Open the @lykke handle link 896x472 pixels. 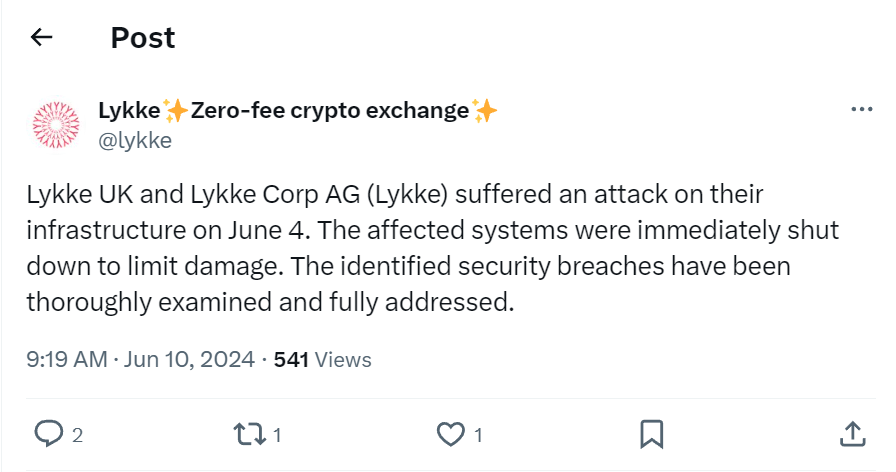(134, 140)
